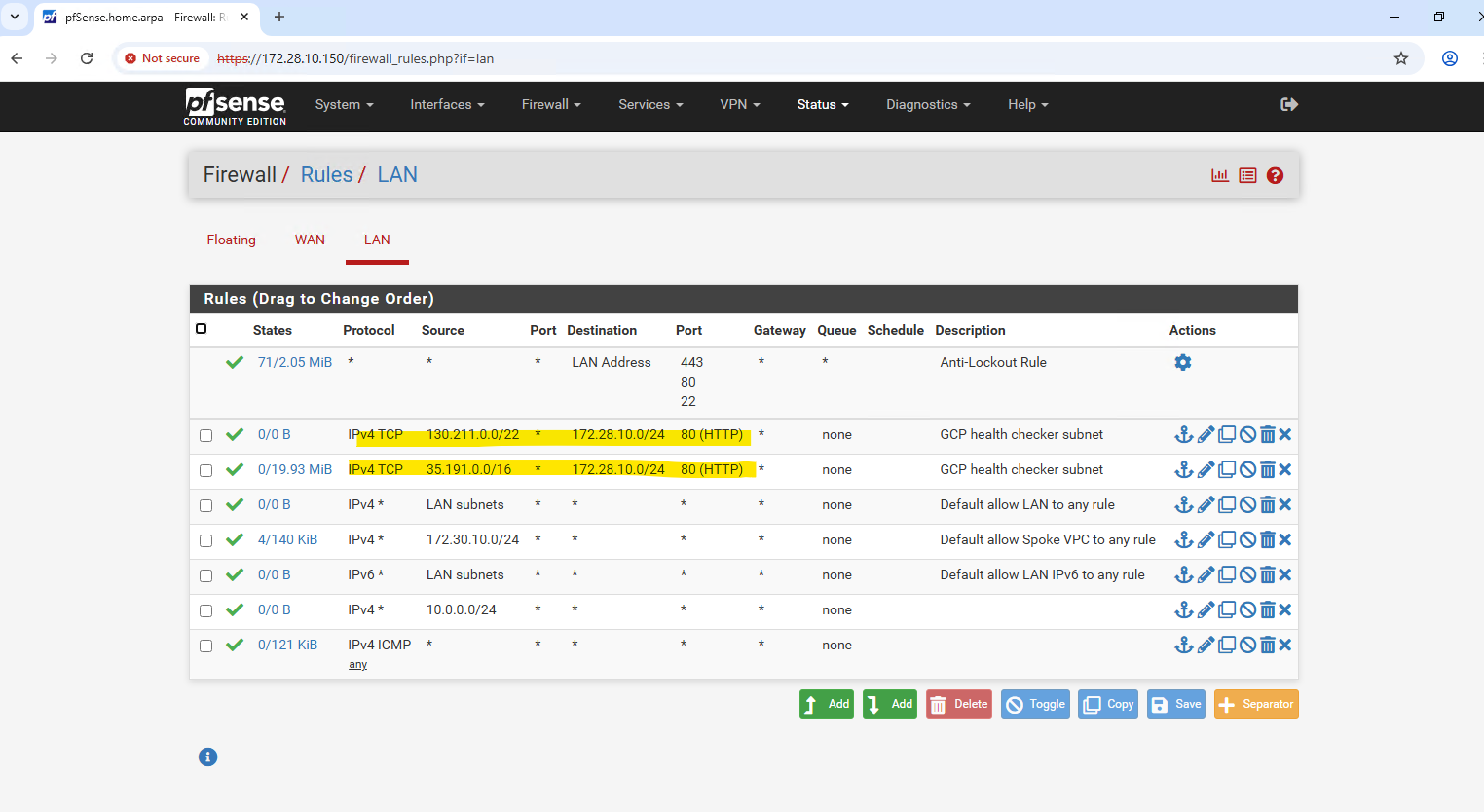This screenshot has height=812, width=1484.
Task: Log out using the top-right exit icon
Action: (1288, 105)
